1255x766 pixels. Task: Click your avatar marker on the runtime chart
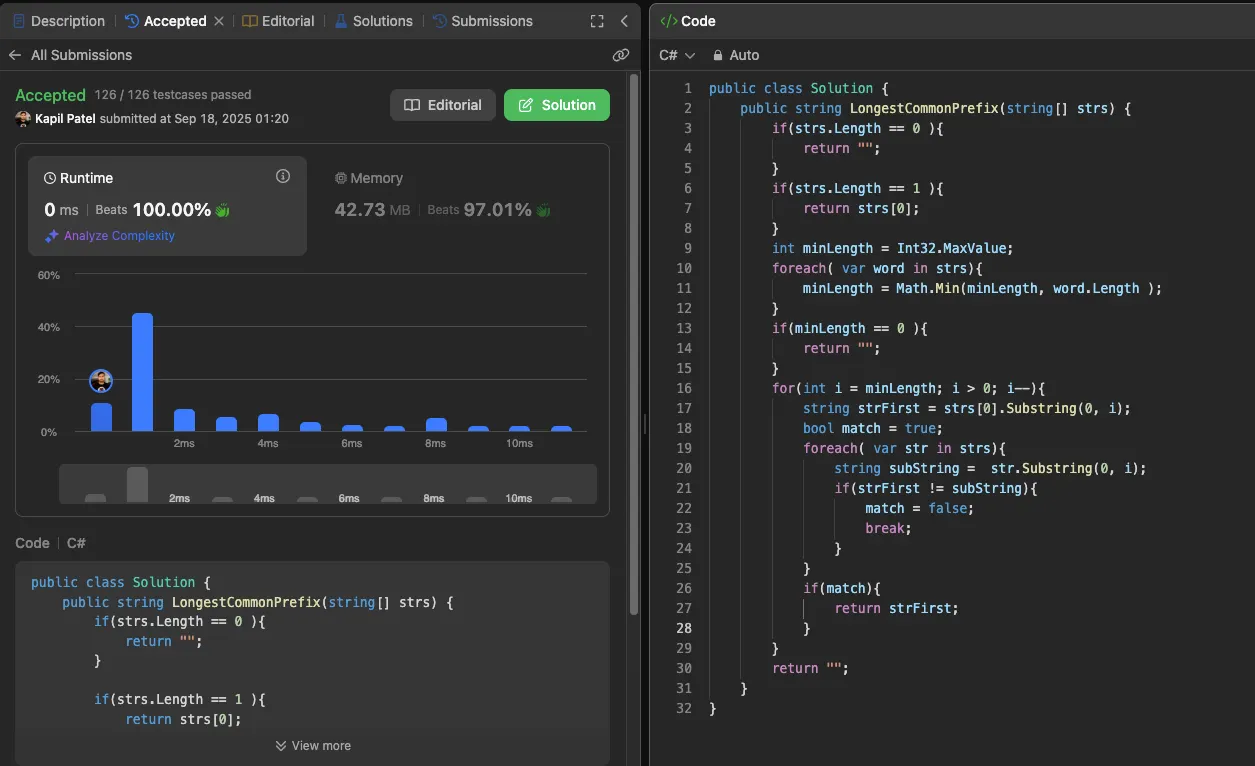(x=100, y=381)
